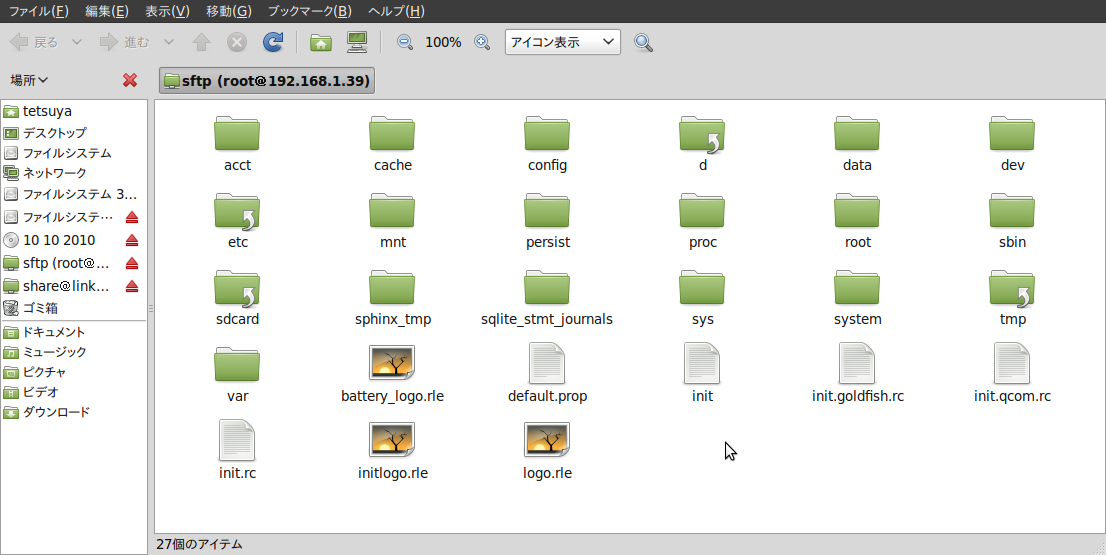The image size is (1106, 555).
Task: Select the cache folder icon
Action: (392, 133)
